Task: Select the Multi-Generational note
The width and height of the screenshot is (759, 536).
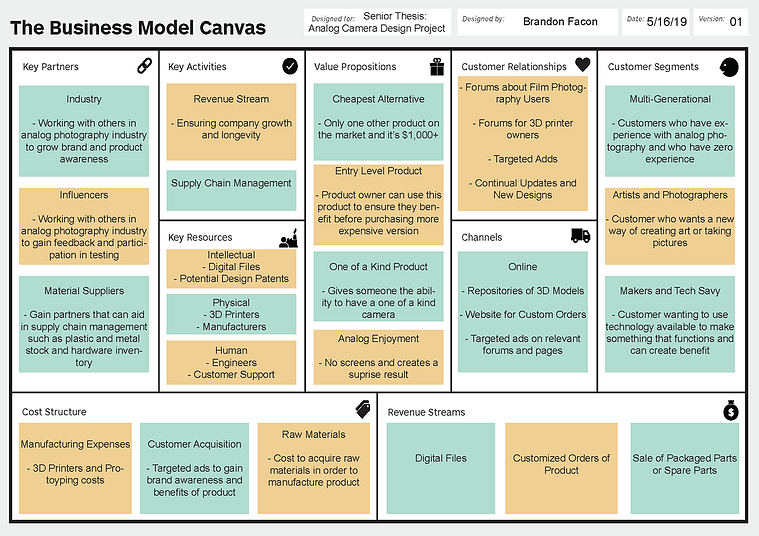Action: 670,131
